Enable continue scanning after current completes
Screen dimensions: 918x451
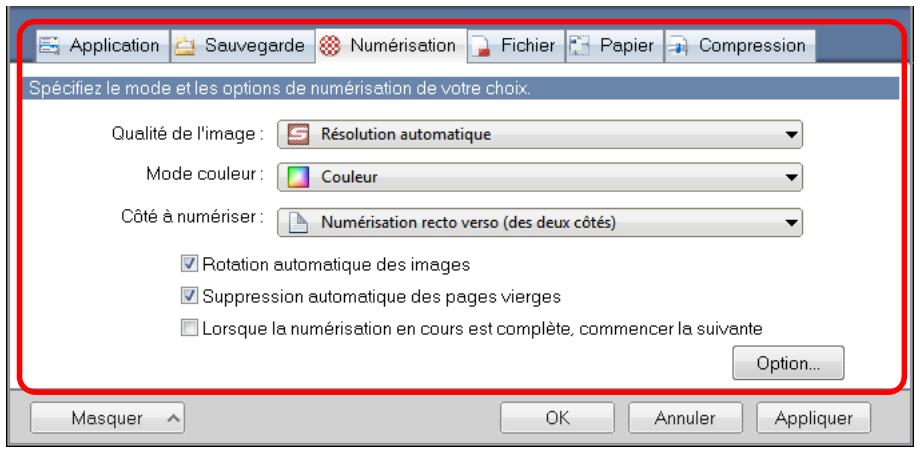(188, 326)
